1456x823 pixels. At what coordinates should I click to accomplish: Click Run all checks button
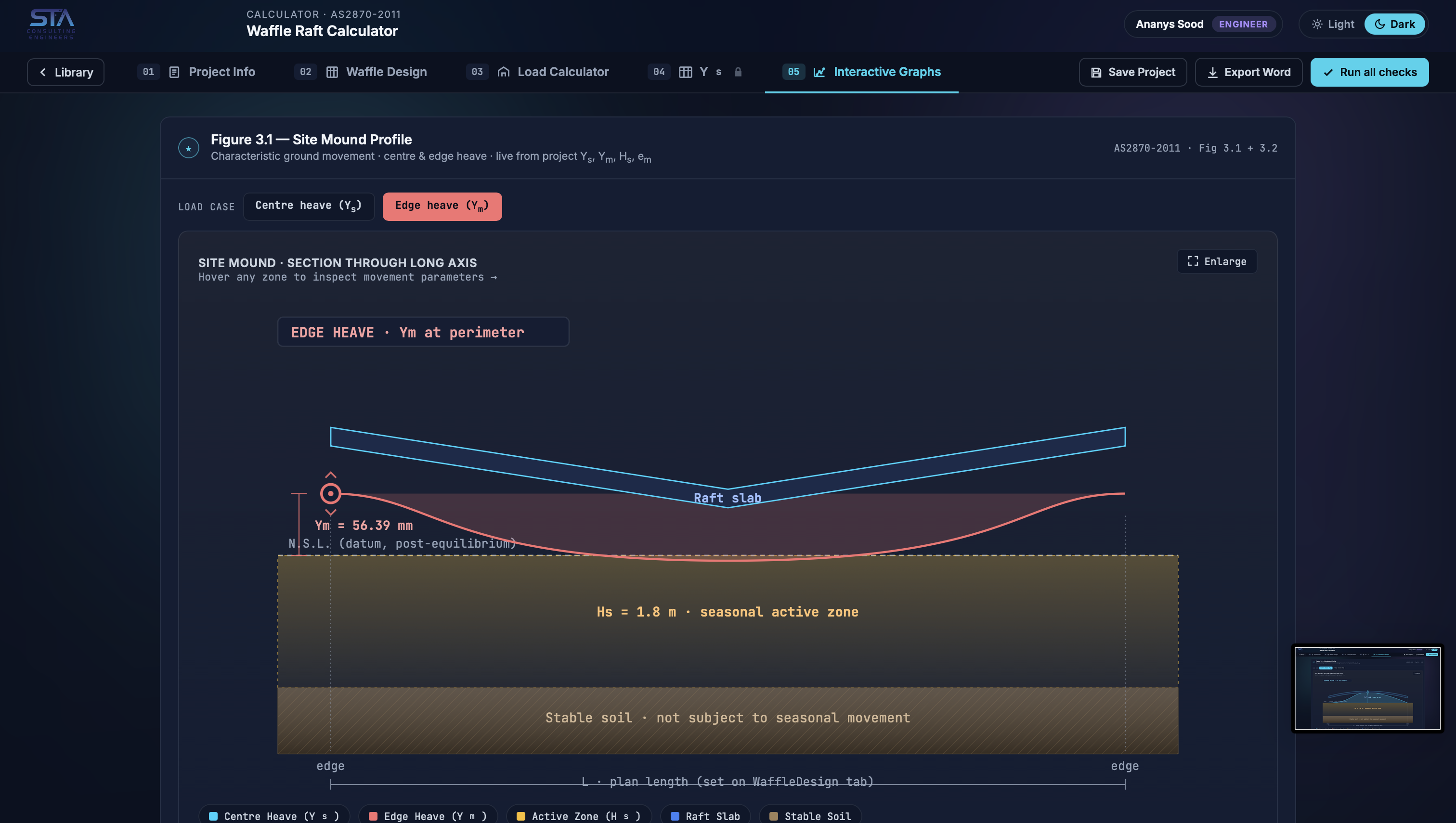click(x=1369, y=72)
